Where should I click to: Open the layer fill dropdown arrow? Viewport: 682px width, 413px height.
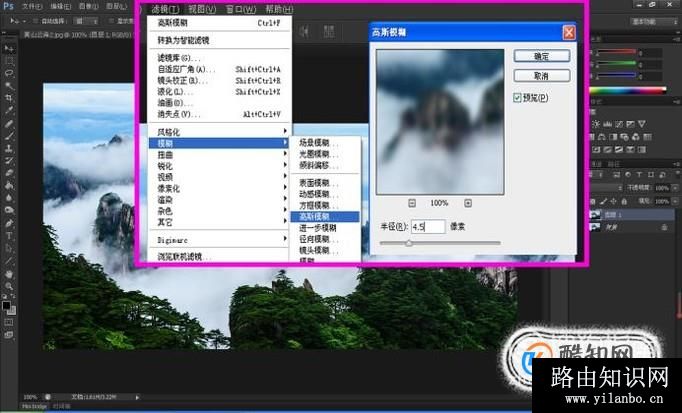click(675, 201)
